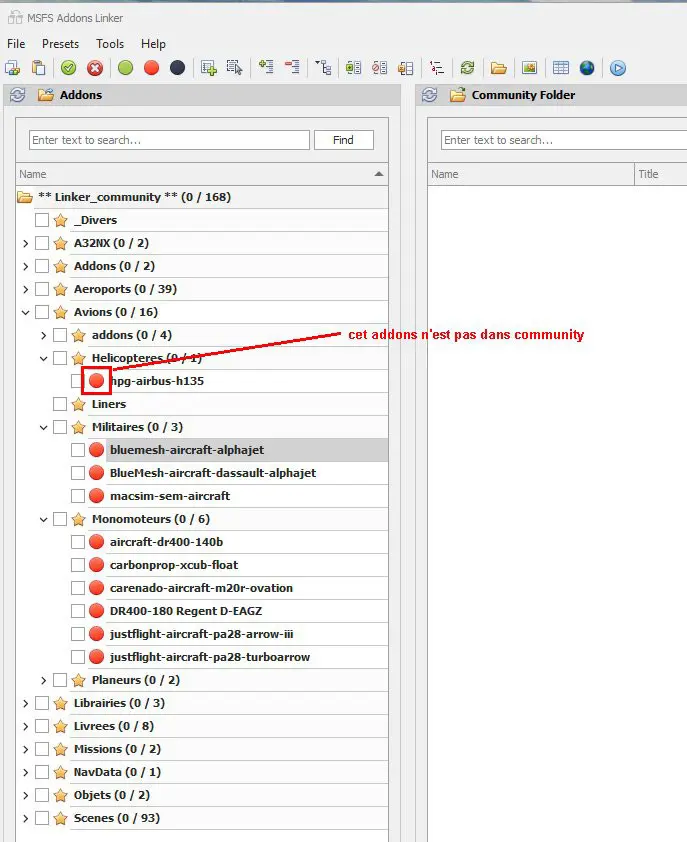The height and width of the screenshot is (842, 687).
Task: Tick the aircraft-dr400-140b checkbox
Action: pos(78,542)
